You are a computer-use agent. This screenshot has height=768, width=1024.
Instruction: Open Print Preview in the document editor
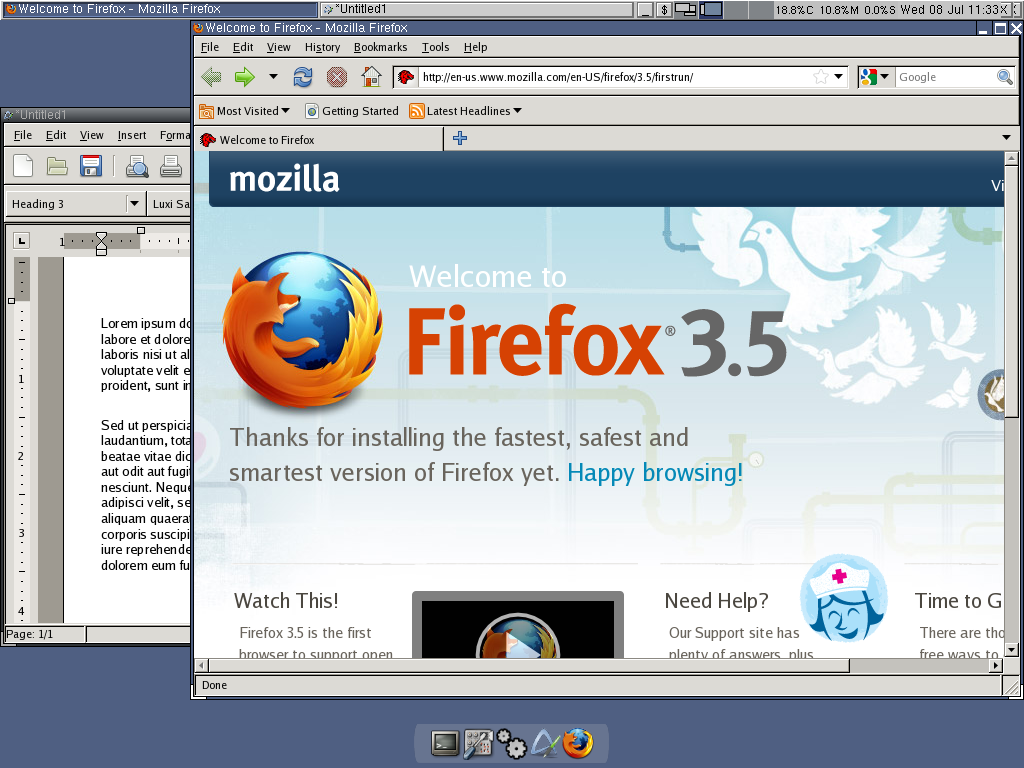[137, 166]
